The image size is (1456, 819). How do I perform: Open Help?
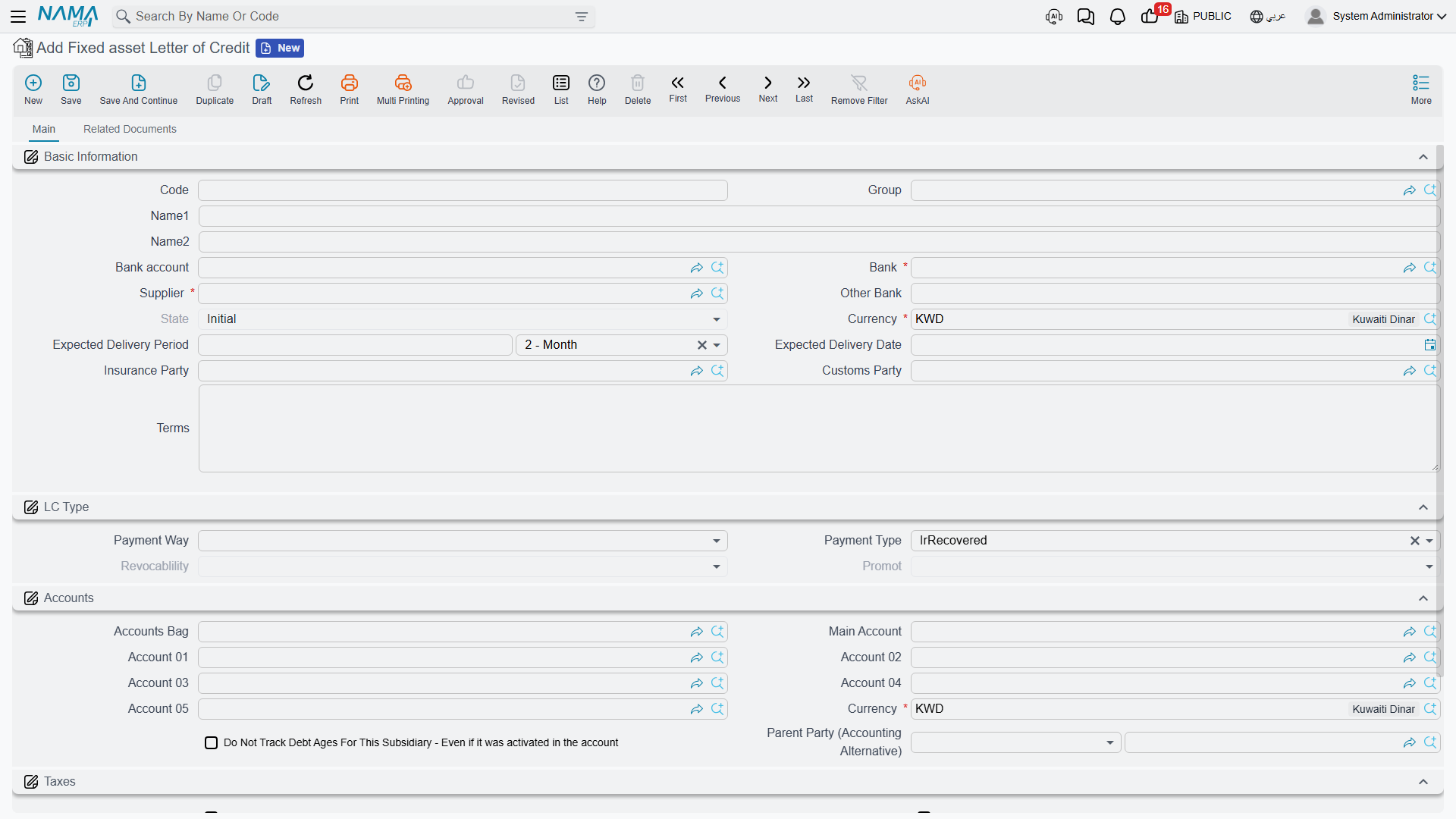597,89
